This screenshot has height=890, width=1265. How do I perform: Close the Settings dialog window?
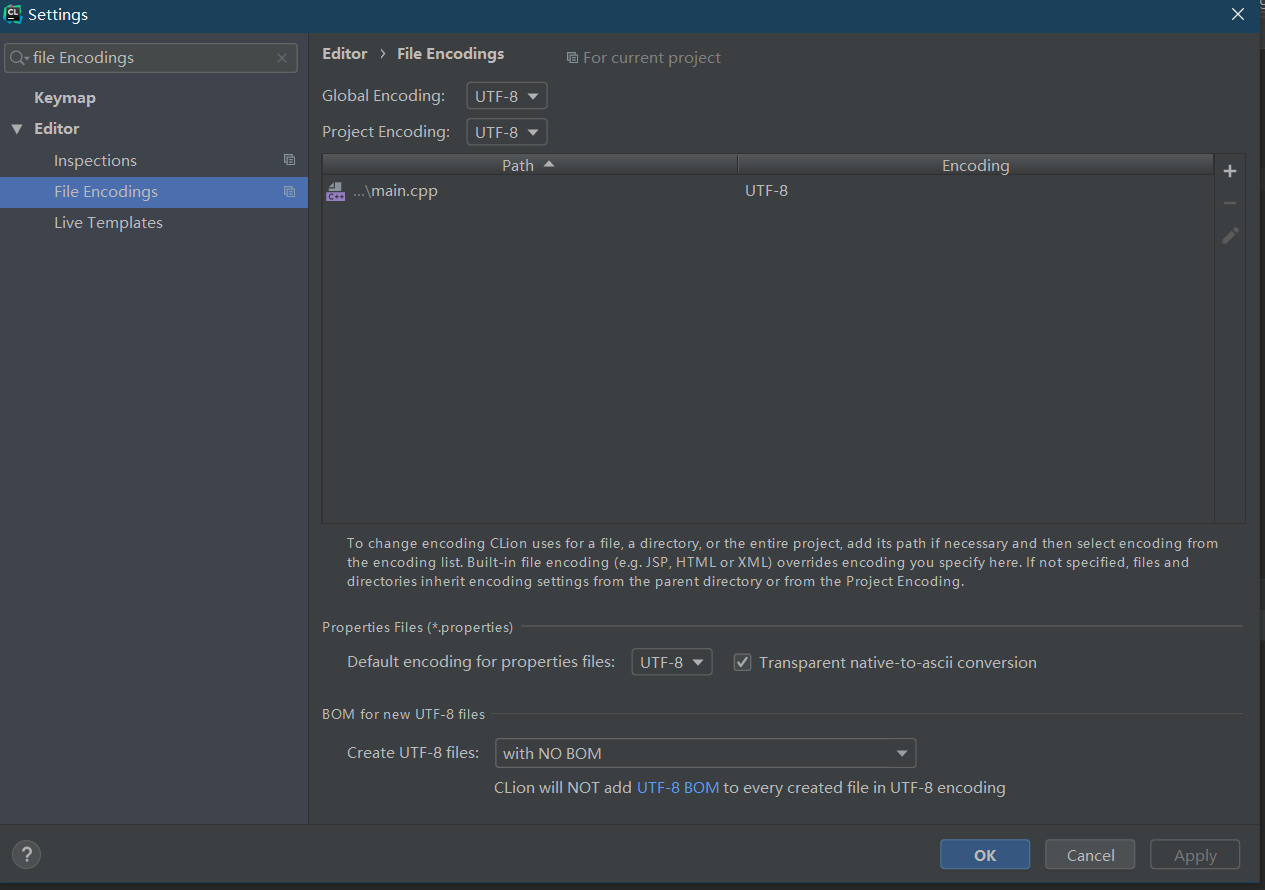click(1238, 14)
